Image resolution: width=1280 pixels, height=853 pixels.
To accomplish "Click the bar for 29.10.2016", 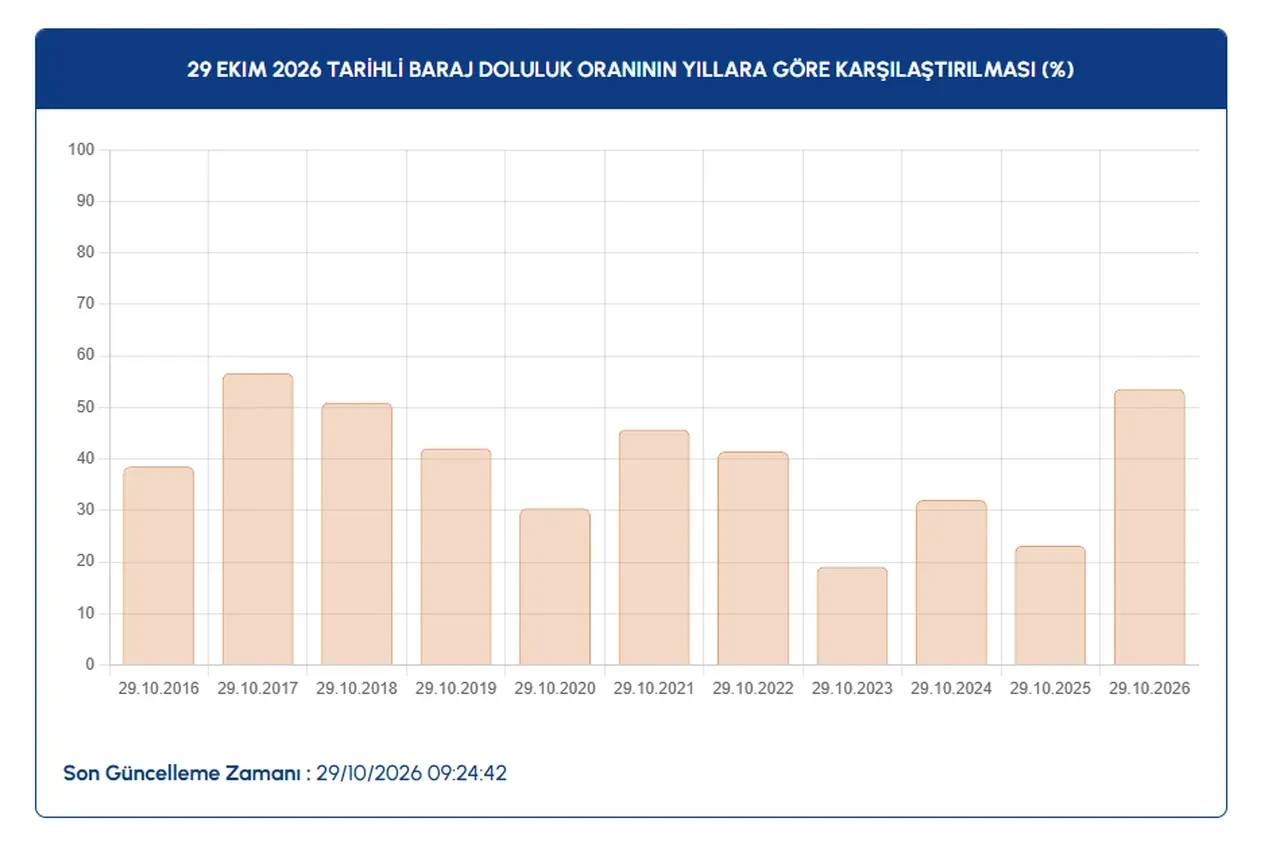I will 158,566.
